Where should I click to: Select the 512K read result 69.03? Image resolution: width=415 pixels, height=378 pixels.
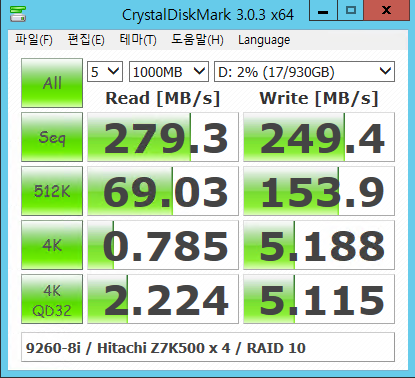(x=163, y=191)
